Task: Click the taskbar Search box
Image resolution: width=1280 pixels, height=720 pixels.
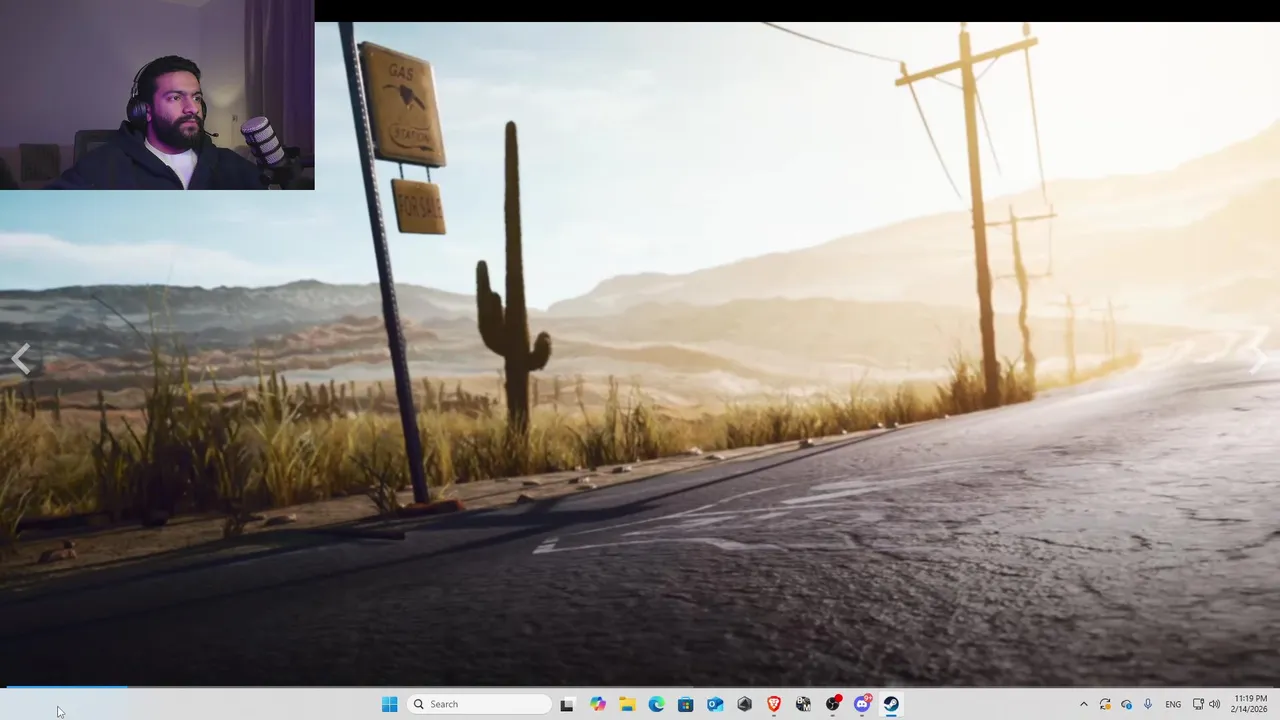Action: click(480, 704)
